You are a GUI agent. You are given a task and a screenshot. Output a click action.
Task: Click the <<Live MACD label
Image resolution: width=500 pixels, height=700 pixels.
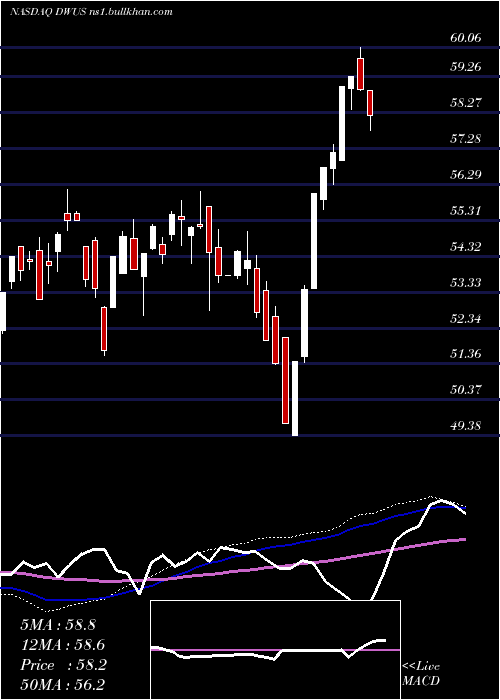coord(421,673)
